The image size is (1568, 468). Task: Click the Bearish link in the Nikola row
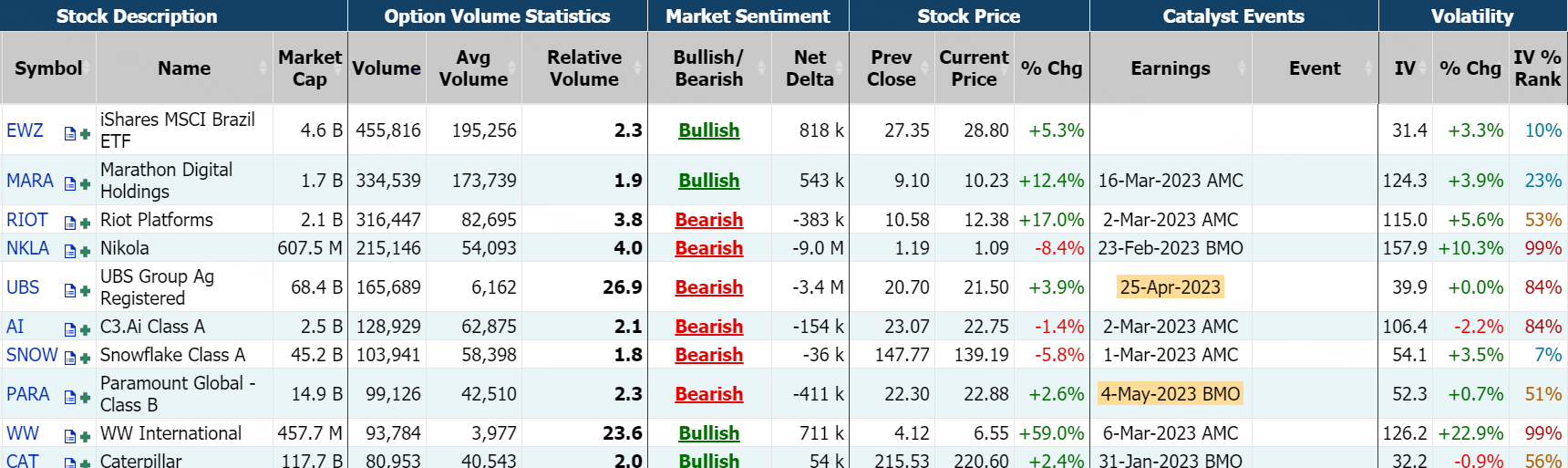coord(708,248)
